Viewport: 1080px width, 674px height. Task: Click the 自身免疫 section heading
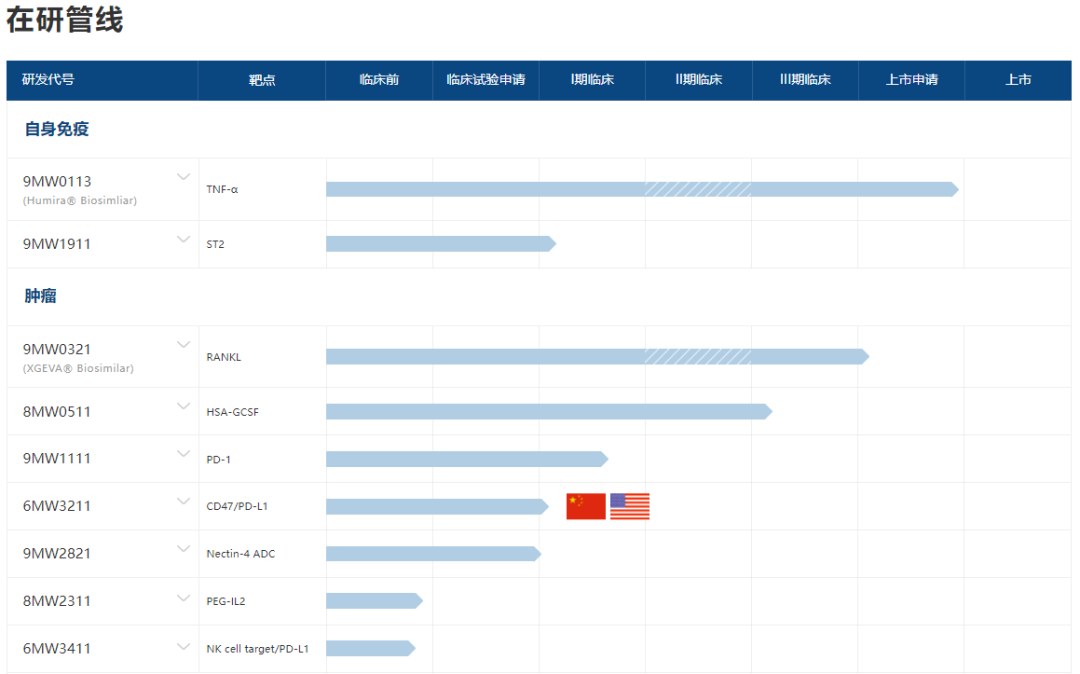tap(57, 129)
